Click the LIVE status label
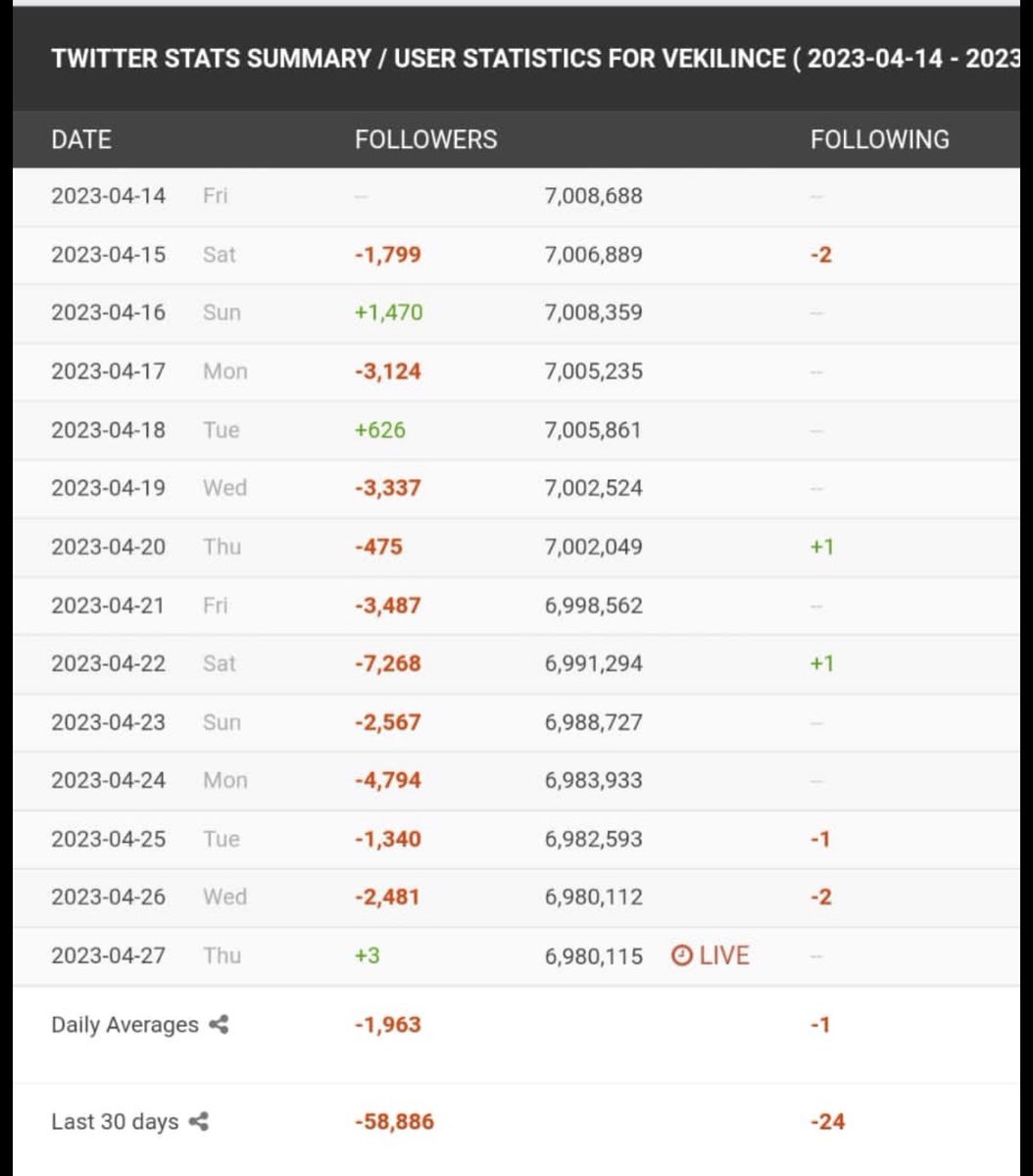Image resolution: width=1033 pixels, height=1176 pixels. (x=724, y=955)
